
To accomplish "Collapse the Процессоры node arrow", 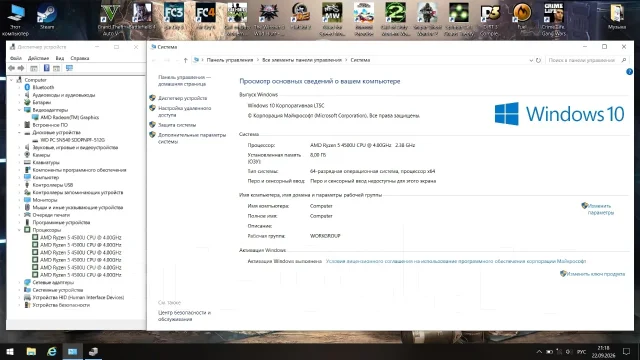I will tap(19, 230).
